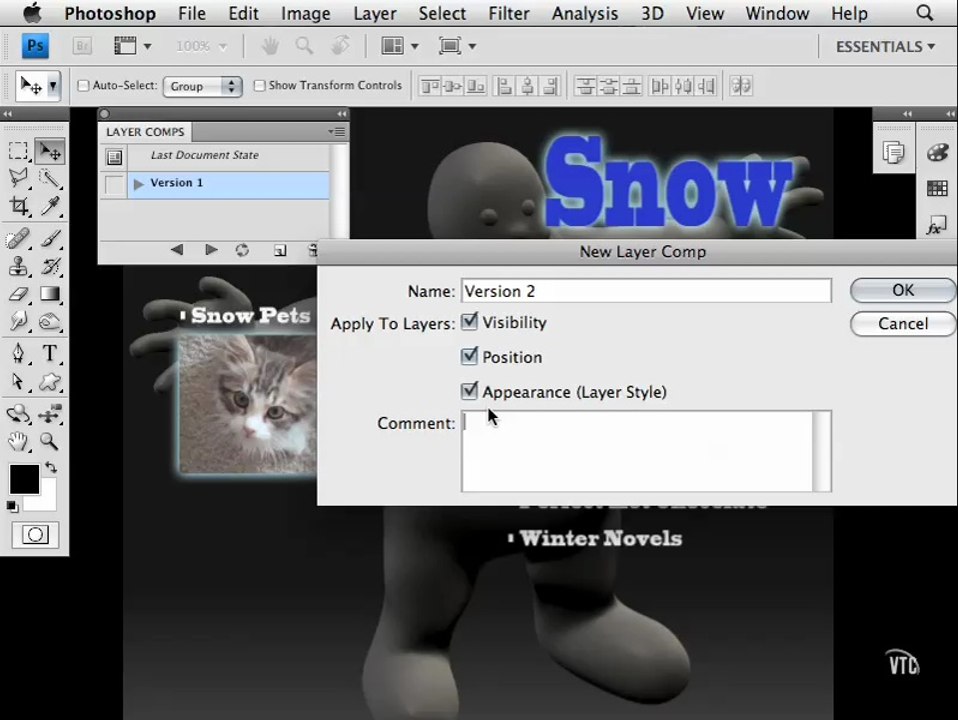Apply previous selected layer comp

177,249
